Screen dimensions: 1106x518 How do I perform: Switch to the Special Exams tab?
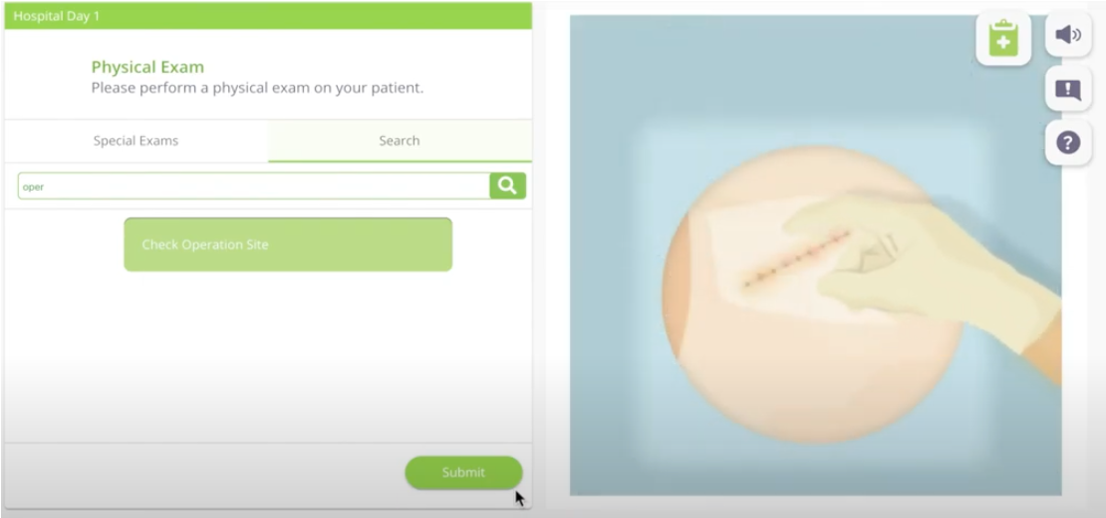click(x=136, y=140)
